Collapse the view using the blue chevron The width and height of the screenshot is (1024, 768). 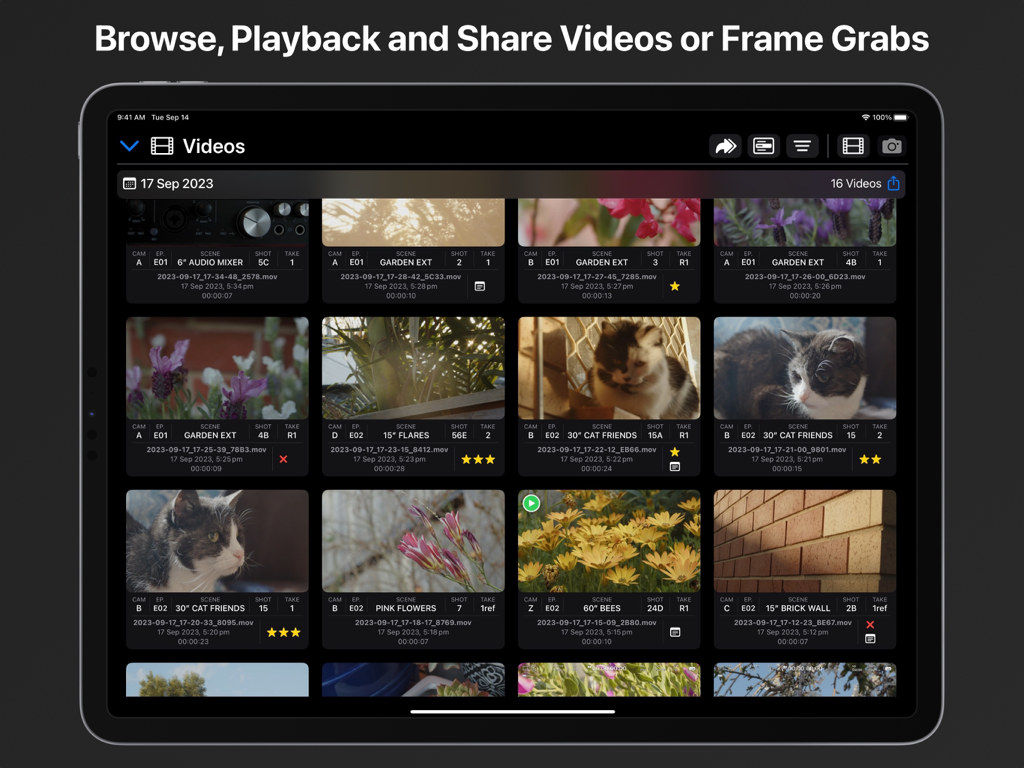(x=129, y=145)
